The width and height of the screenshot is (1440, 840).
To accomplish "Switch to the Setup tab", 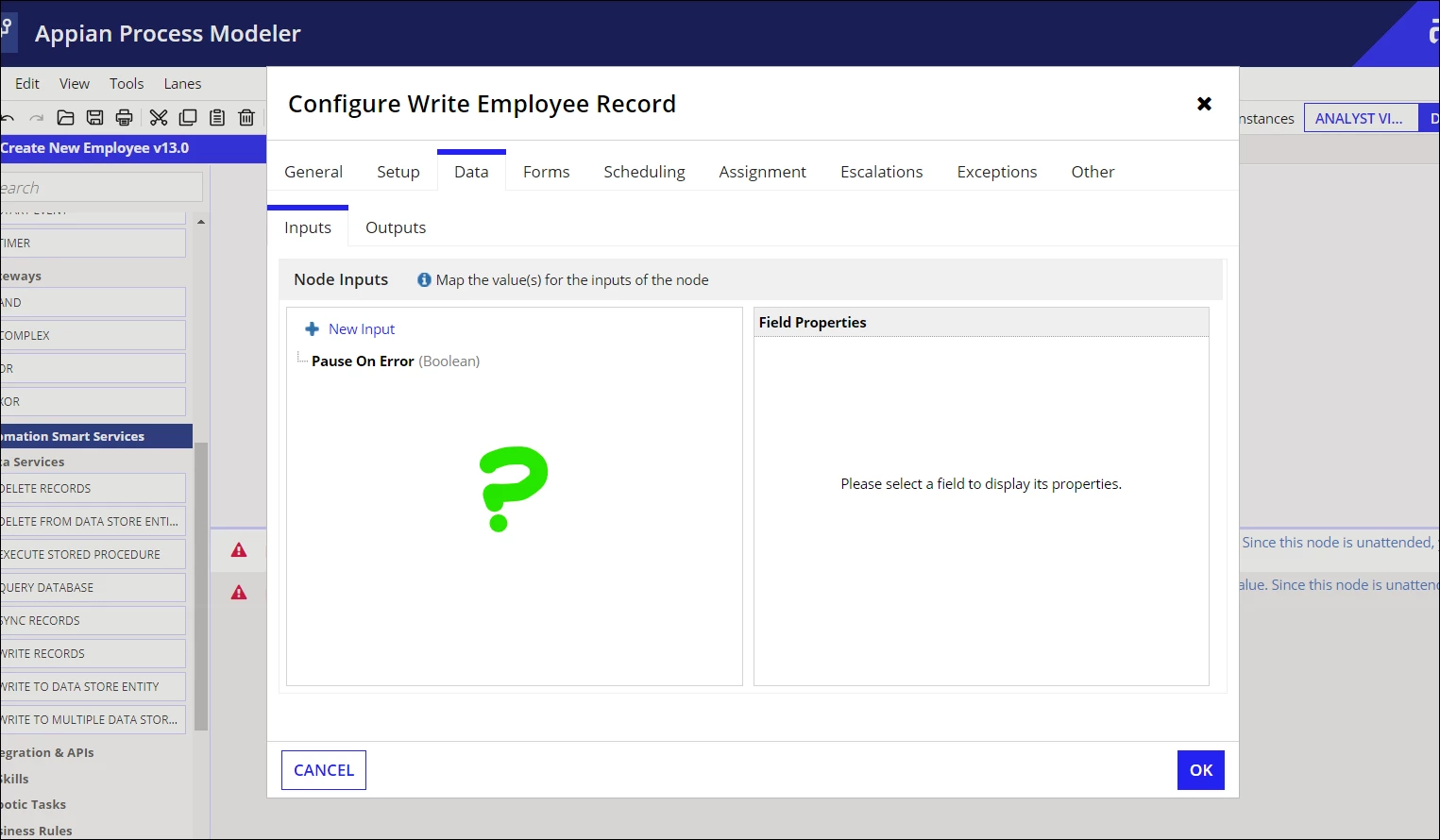I will click(x=398, y=172).
